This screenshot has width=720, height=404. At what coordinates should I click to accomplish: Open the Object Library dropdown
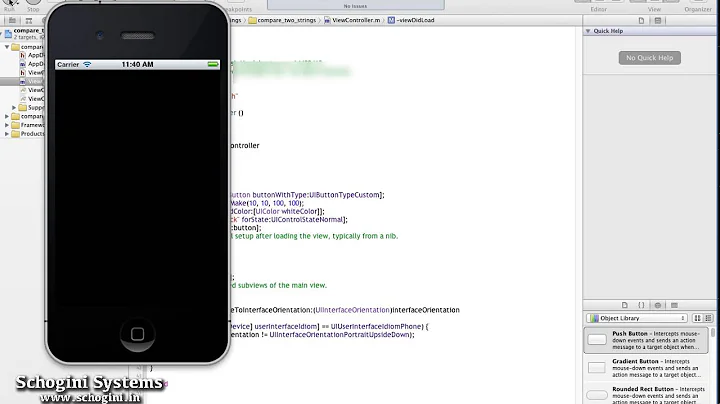[x=637, y=318]
